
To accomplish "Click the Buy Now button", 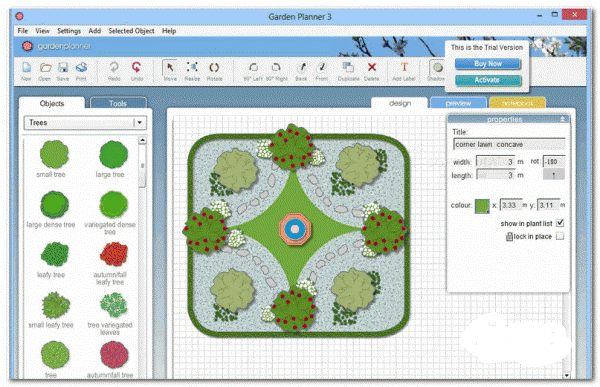I will 488,64.
